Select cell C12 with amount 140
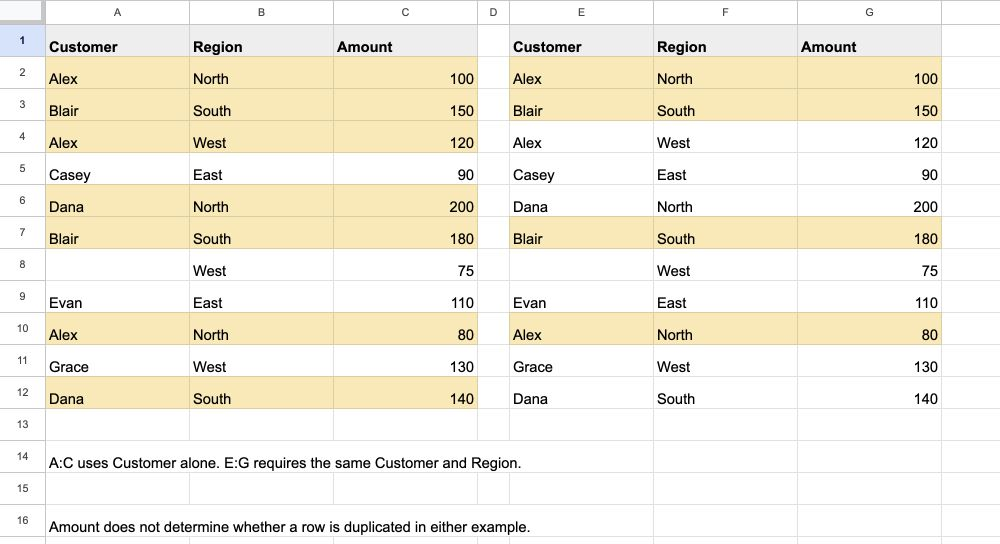The height and width of the screenshot is (544, 1000). click(405, 393)
